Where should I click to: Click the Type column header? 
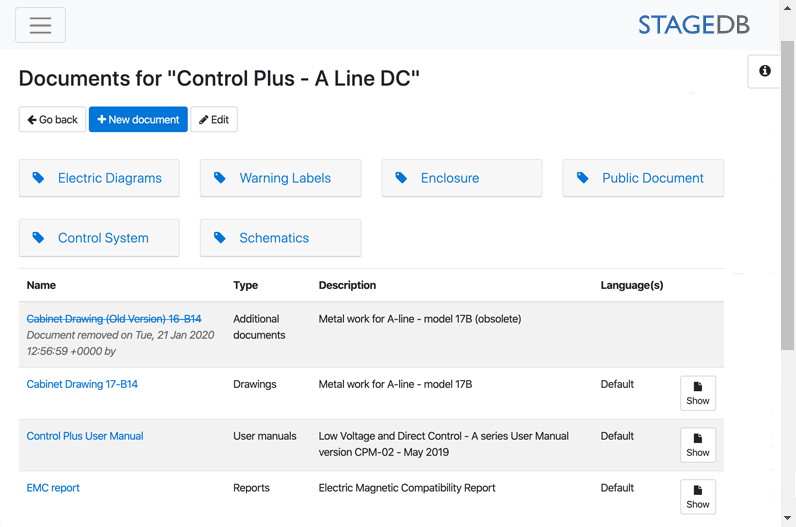(x=246, y=285)
